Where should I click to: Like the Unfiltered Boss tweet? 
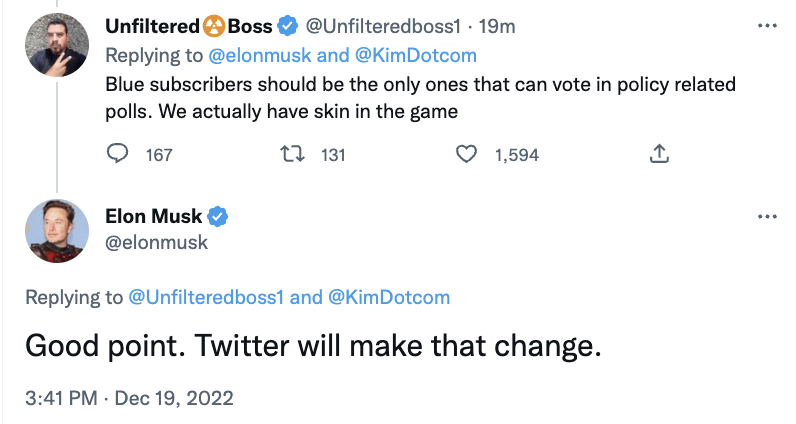click(466, 154)
